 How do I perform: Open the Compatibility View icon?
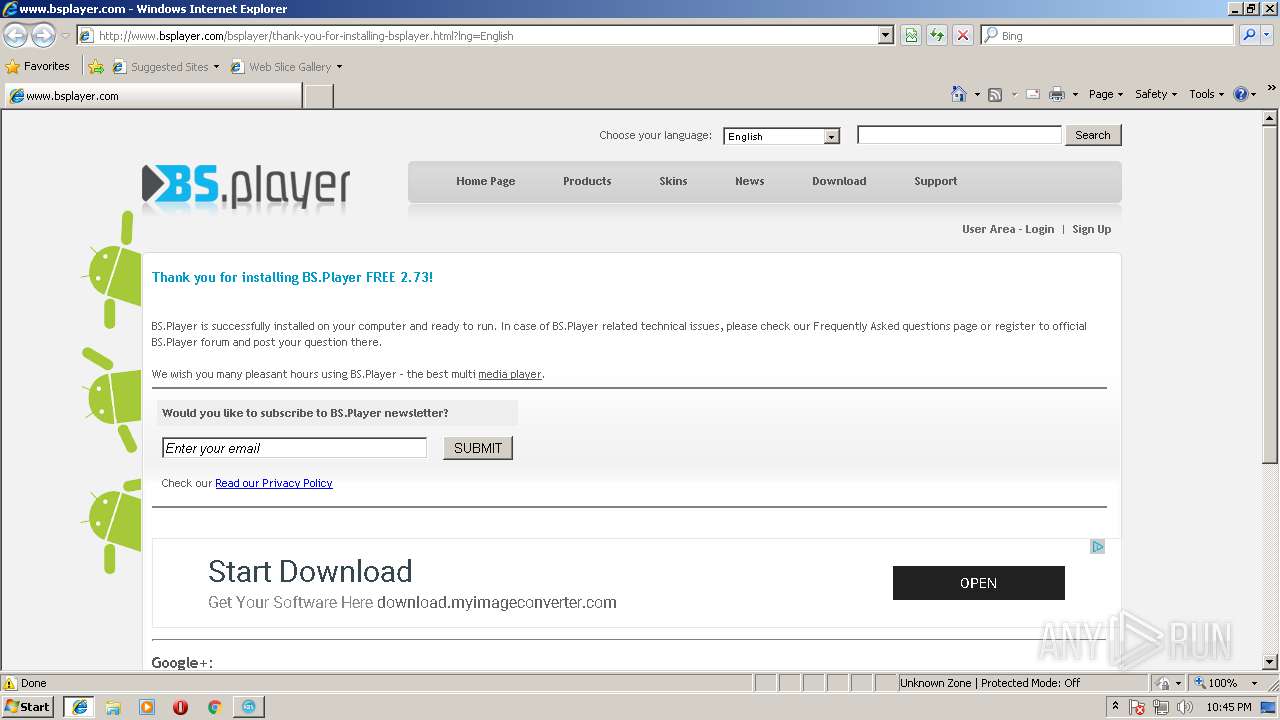[x=911, y=36]
